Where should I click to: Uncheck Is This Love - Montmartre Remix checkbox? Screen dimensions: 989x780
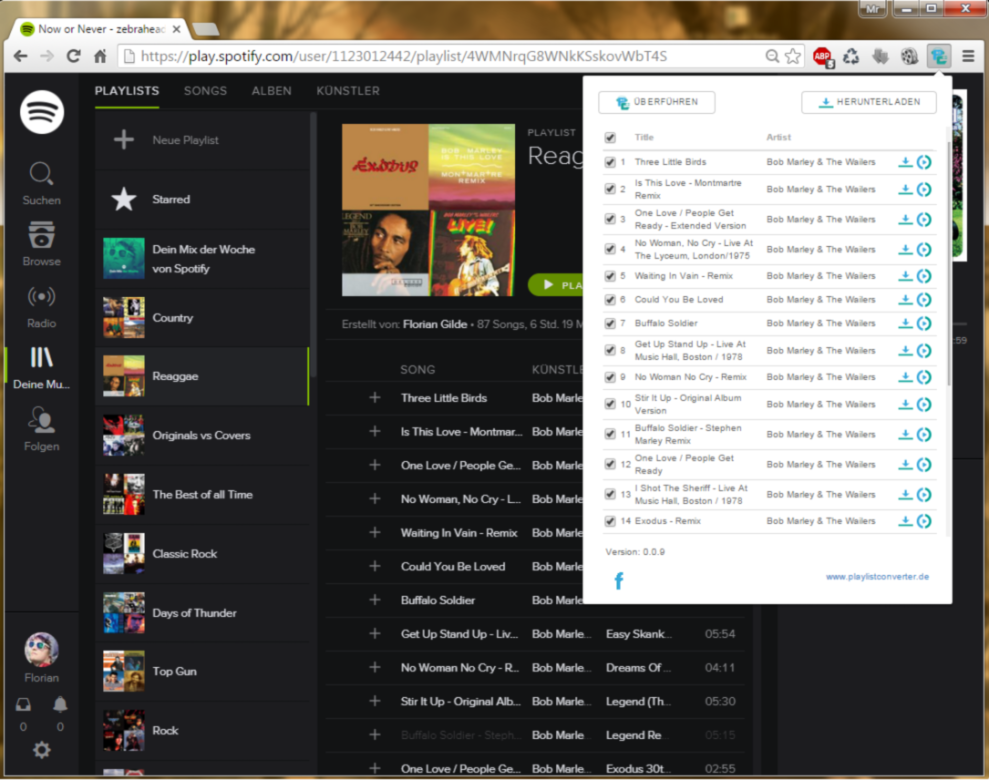click(610, 189)
